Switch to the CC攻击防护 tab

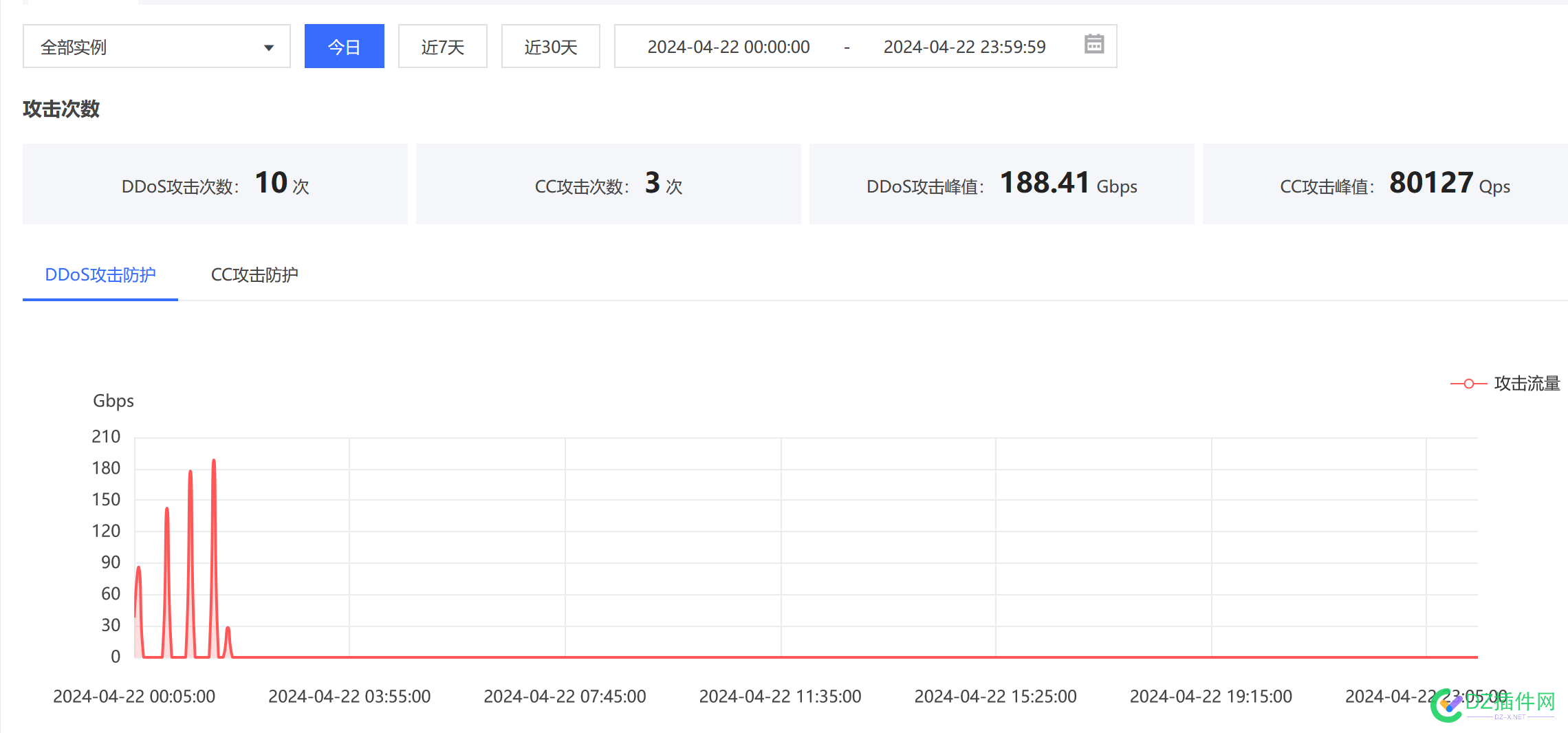254,275
